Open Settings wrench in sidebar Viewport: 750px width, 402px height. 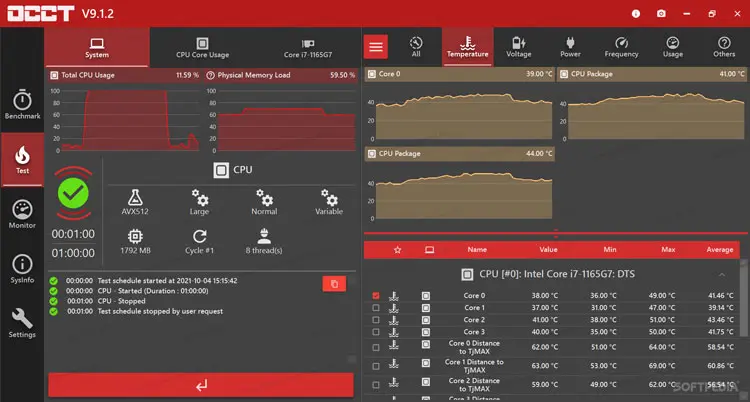point(22,324)
